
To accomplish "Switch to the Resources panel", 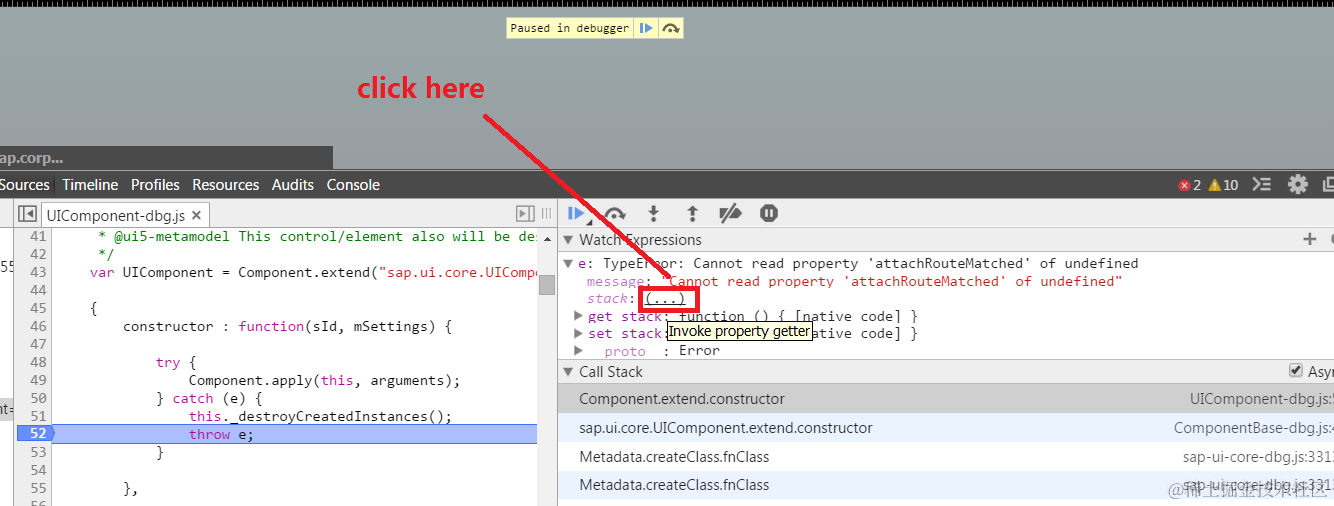I will [225, 185].
